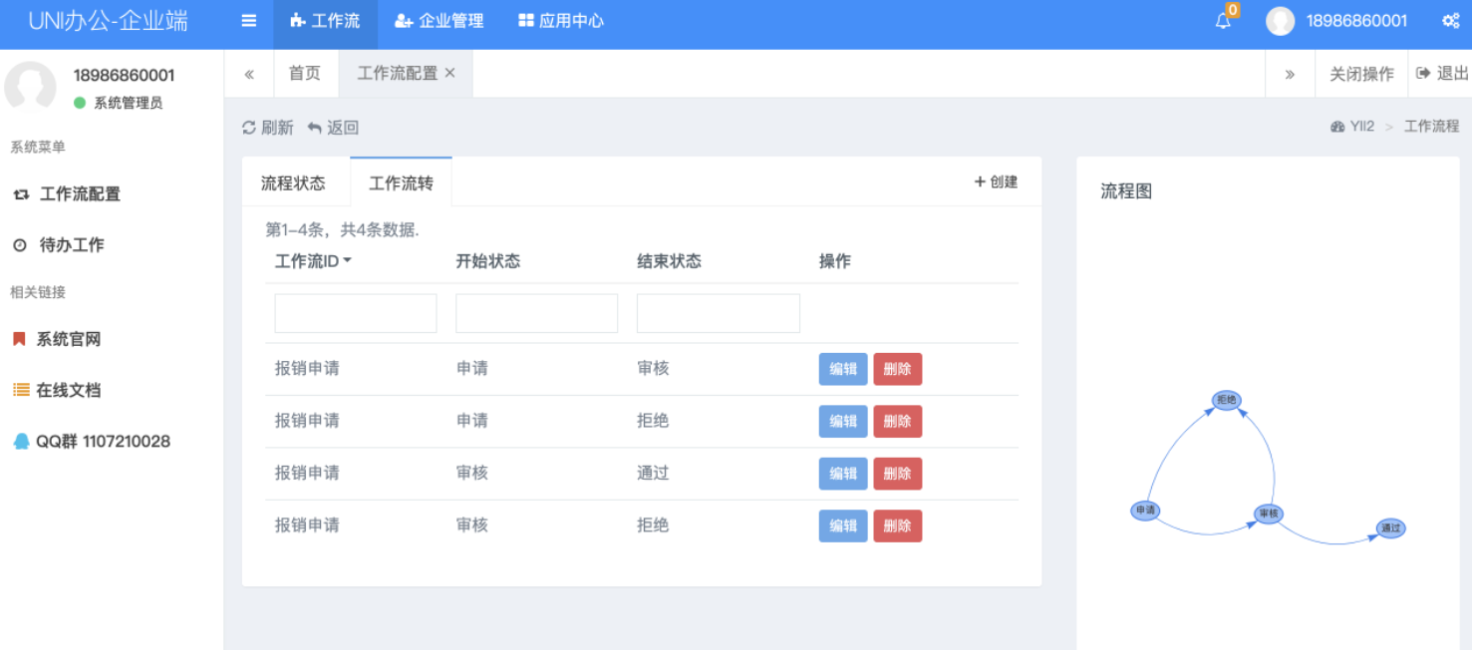
Task: Edit the 申请 to 审核 transition row
Action: 842,369
